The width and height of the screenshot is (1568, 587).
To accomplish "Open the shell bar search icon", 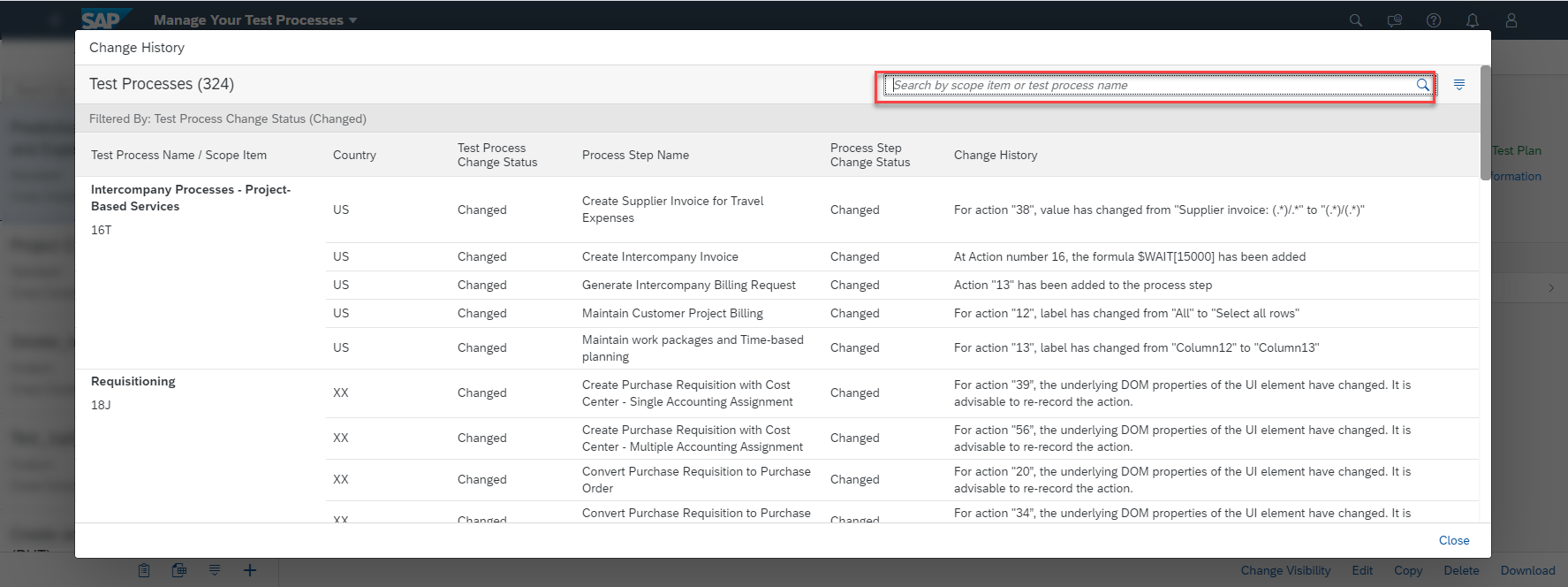I will [1356, 20].
